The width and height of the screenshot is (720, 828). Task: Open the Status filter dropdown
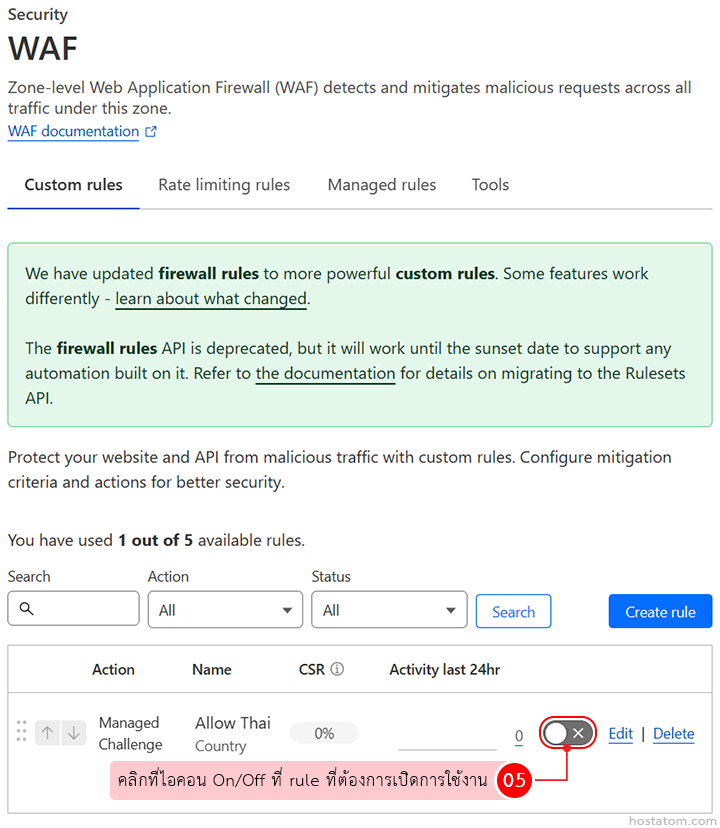coord(389,610)
